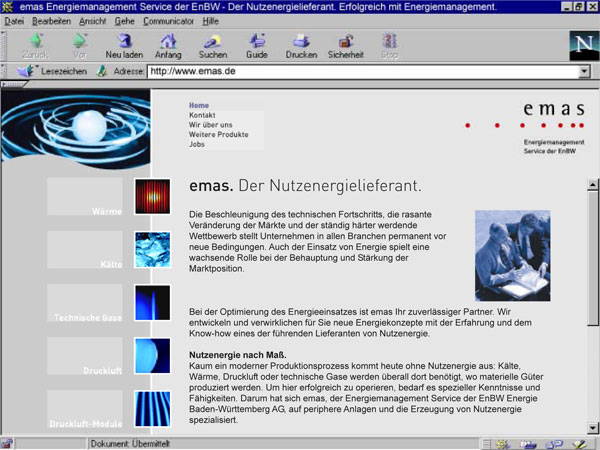Select the Kälte product label
The width and height of the screenshot is (600, 450).
click(x=111, y=264)
